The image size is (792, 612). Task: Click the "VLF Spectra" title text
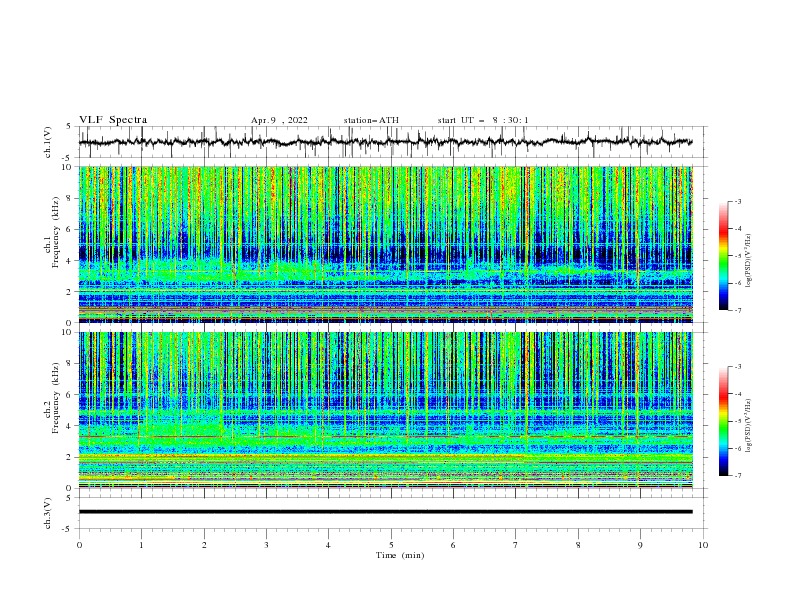[113, 120]
